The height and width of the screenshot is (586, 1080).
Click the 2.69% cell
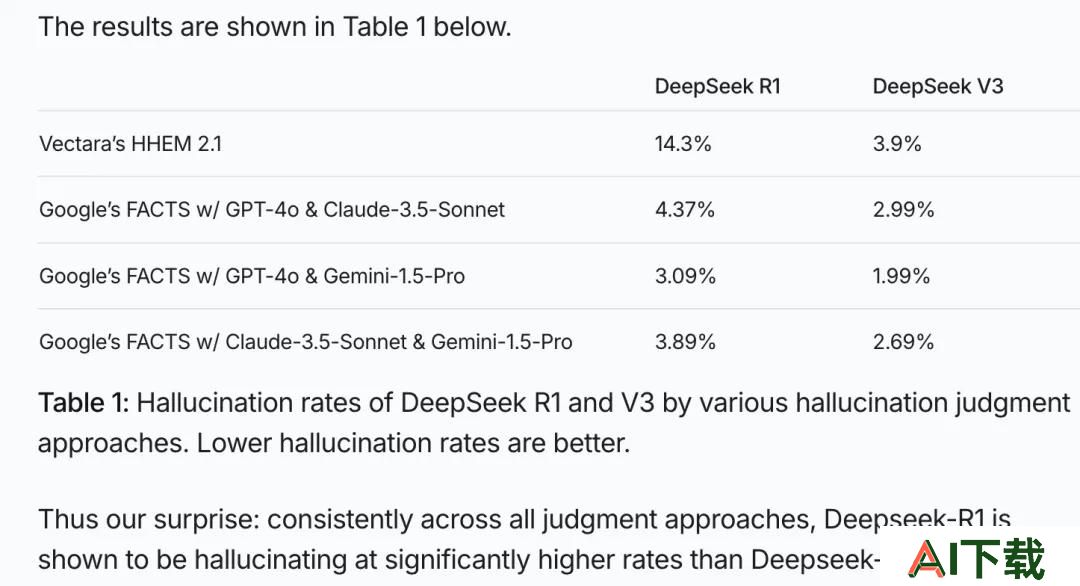(903, 342)
